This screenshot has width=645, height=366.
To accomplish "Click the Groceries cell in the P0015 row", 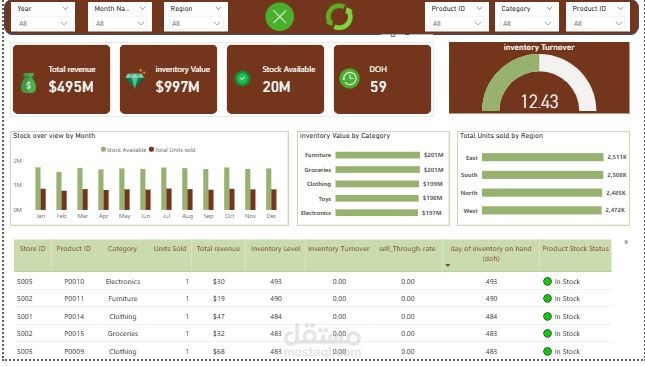I will coord(123,334).
